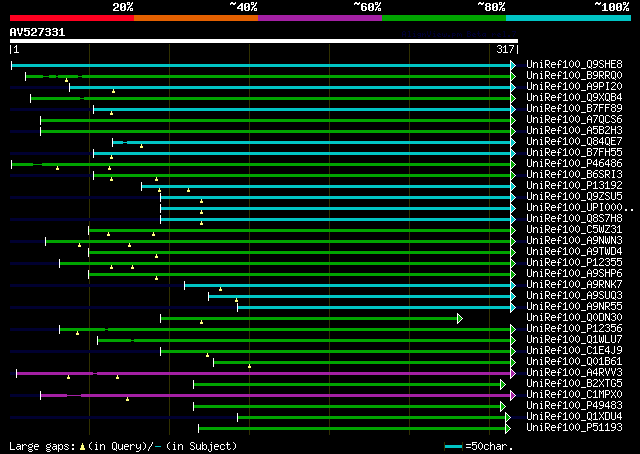Open the UniRef100_A9NWN3 entry

pos(574,241)
